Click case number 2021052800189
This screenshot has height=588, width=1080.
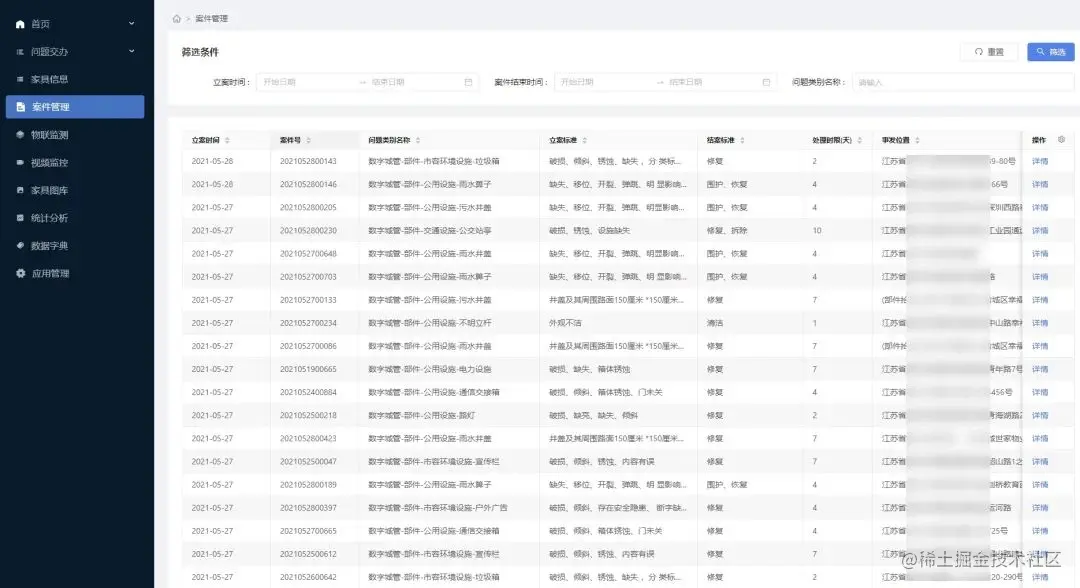308,485
